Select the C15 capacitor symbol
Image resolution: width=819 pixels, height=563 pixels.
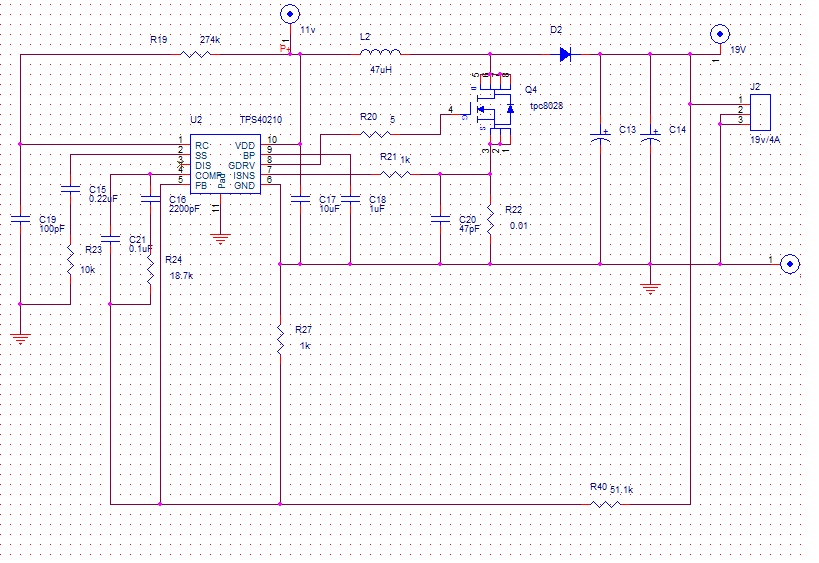71,189
